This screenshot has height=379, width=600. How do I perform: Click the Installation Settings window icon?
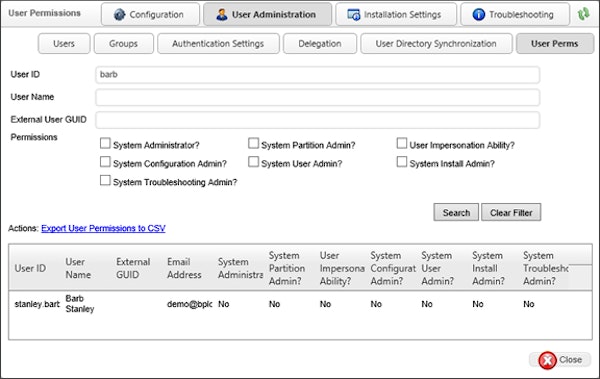[x=354, y=15]
